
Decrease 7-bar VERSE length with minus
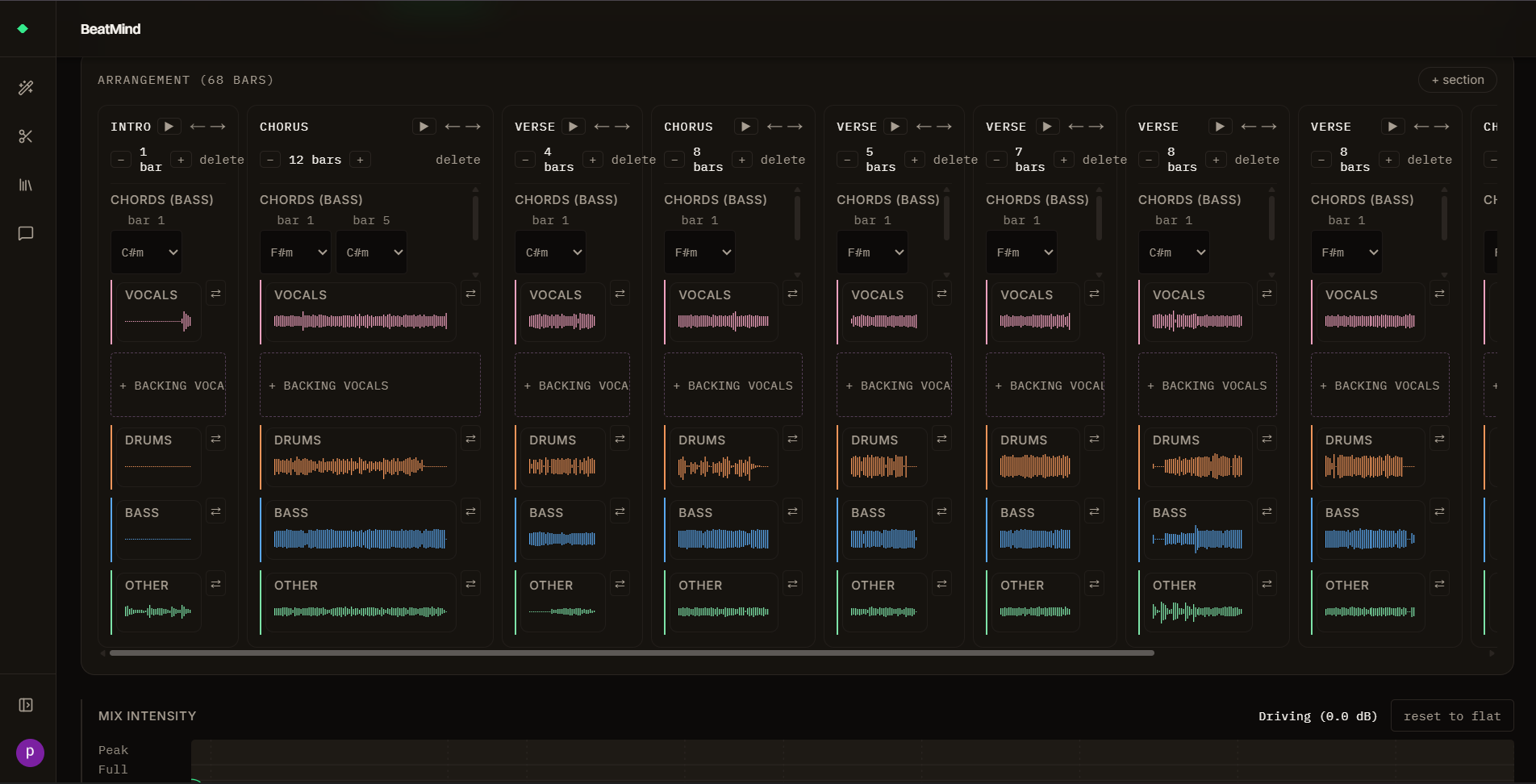coord(996,160)
